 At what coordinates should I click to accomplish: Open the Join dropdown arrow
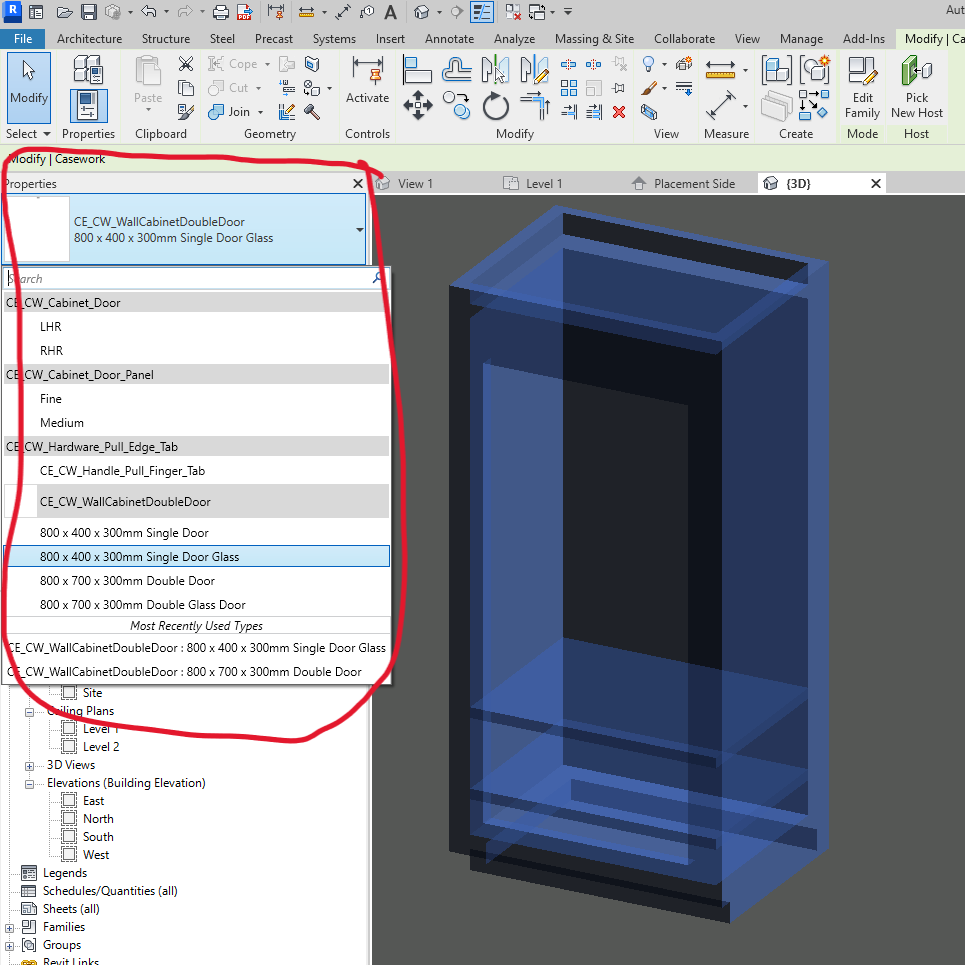[x=260, y=111]
